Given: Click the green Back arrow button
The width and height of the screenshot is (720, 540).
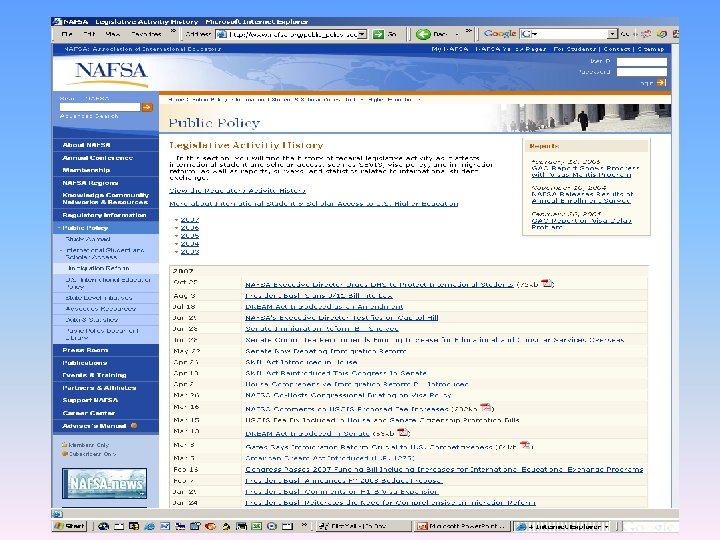Looking at the screenshot, I should click(x=423, y=34).
